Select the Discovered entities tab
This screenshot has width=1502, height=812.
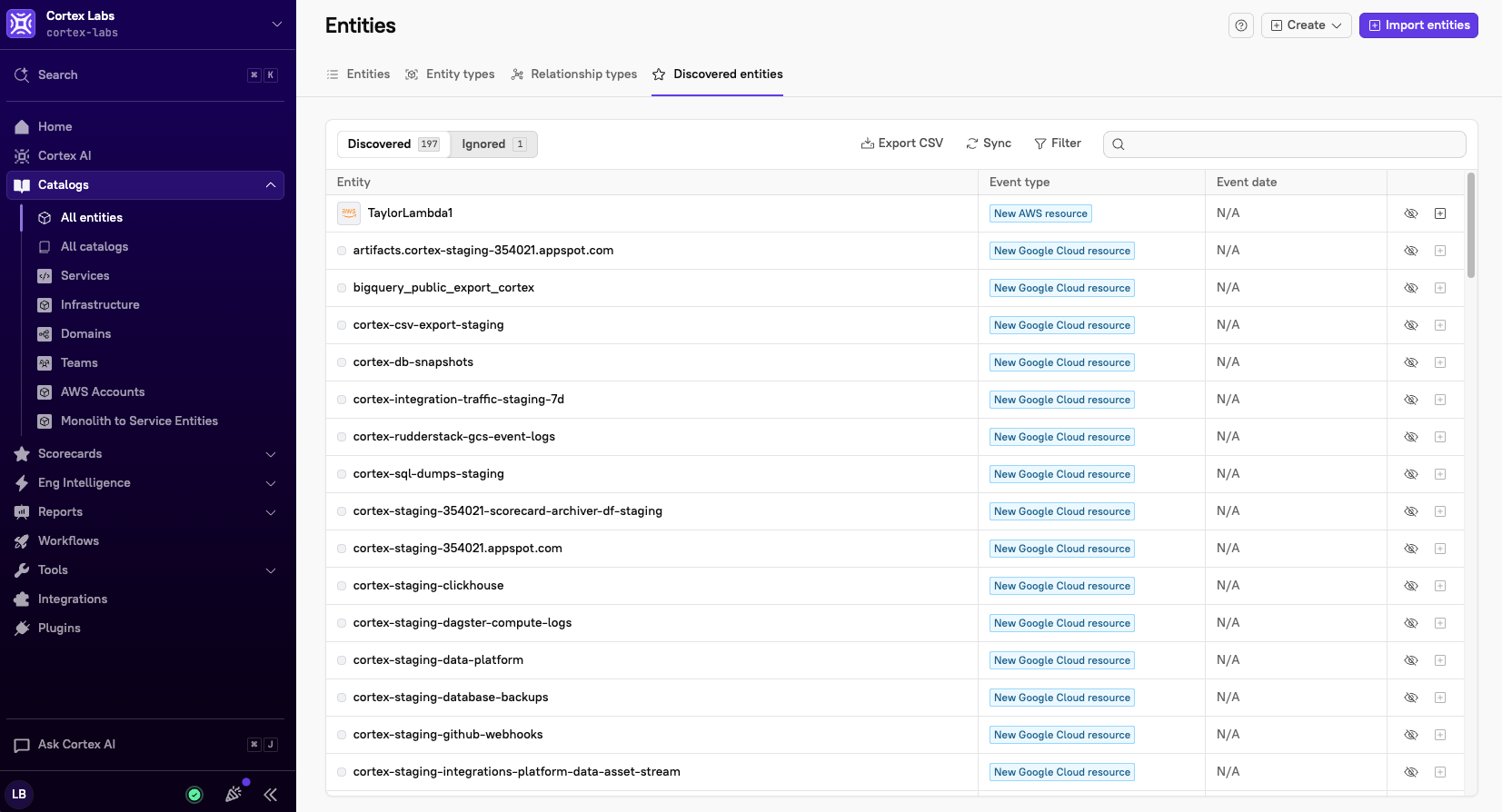click(718, 74)
